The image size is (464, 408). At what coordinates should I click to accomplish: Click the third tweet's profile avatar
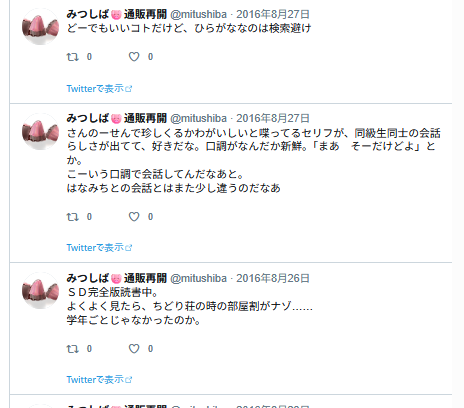pyautogui.click(x=40, y=291)
